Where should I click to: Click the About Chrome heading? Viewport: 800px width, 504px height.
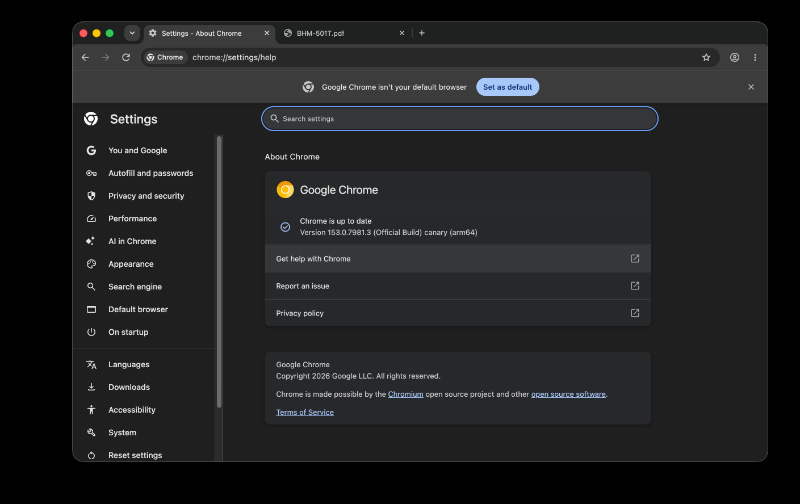click(292, 157)
